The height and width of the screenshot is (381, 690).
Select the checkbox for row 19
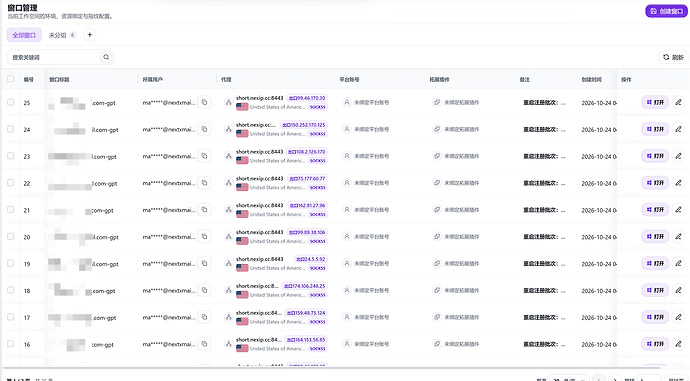(x=11, y=264)
